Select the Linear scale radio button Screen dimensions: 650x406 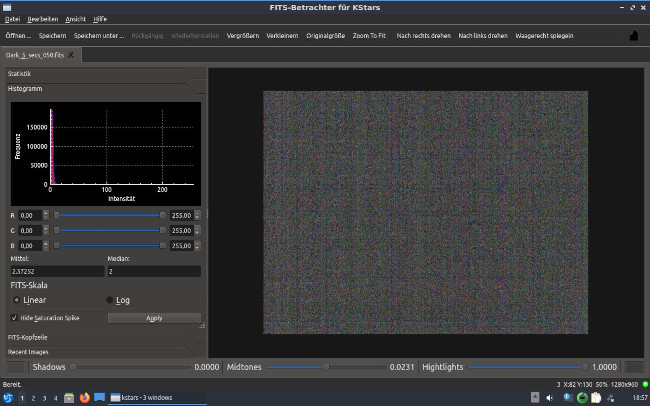pyautogui.click(x=16, y=299)
